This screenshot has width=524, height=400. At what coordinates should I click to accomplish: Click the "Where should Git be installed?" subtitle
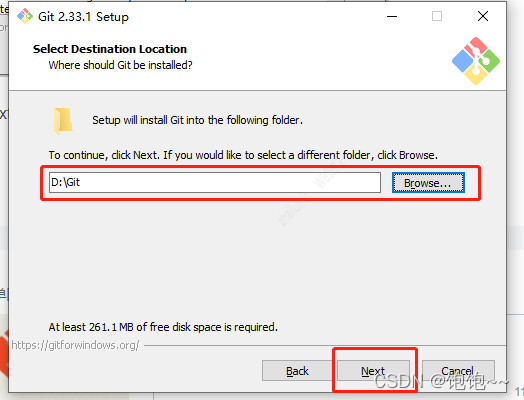120,65
